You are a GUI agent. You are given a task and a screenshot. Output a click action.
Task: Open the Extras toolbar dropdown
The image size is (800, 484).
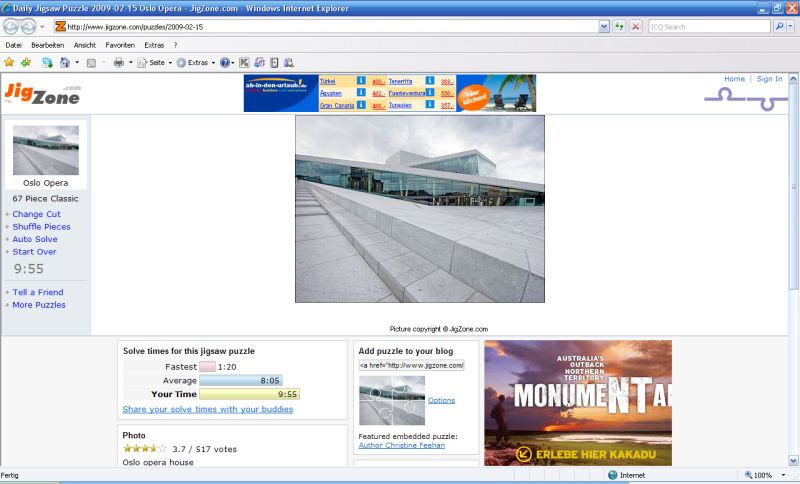click(x=195, y=62)
